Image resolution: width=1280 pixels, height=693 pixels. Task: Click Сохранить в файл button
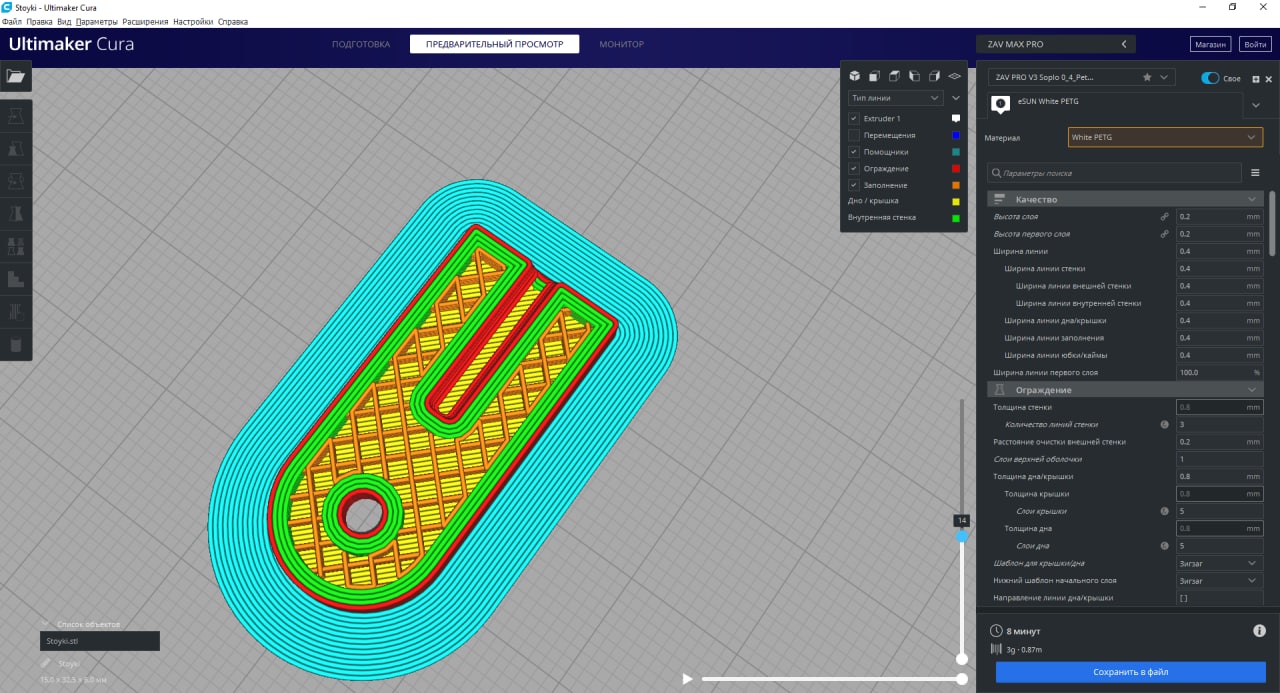(1130, 672)
